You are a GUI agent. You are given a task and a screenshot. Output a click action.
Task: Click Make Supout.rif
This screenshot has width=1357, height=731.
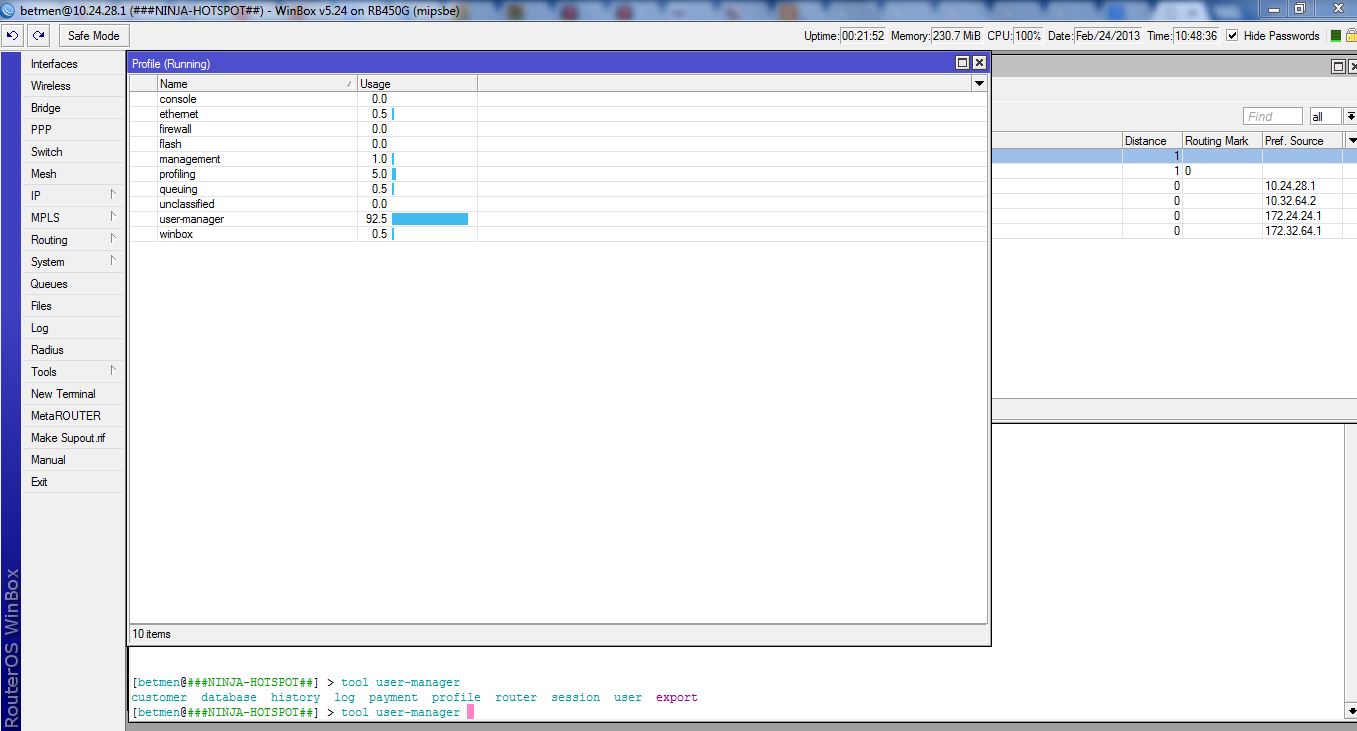click(x=67, y=438)
